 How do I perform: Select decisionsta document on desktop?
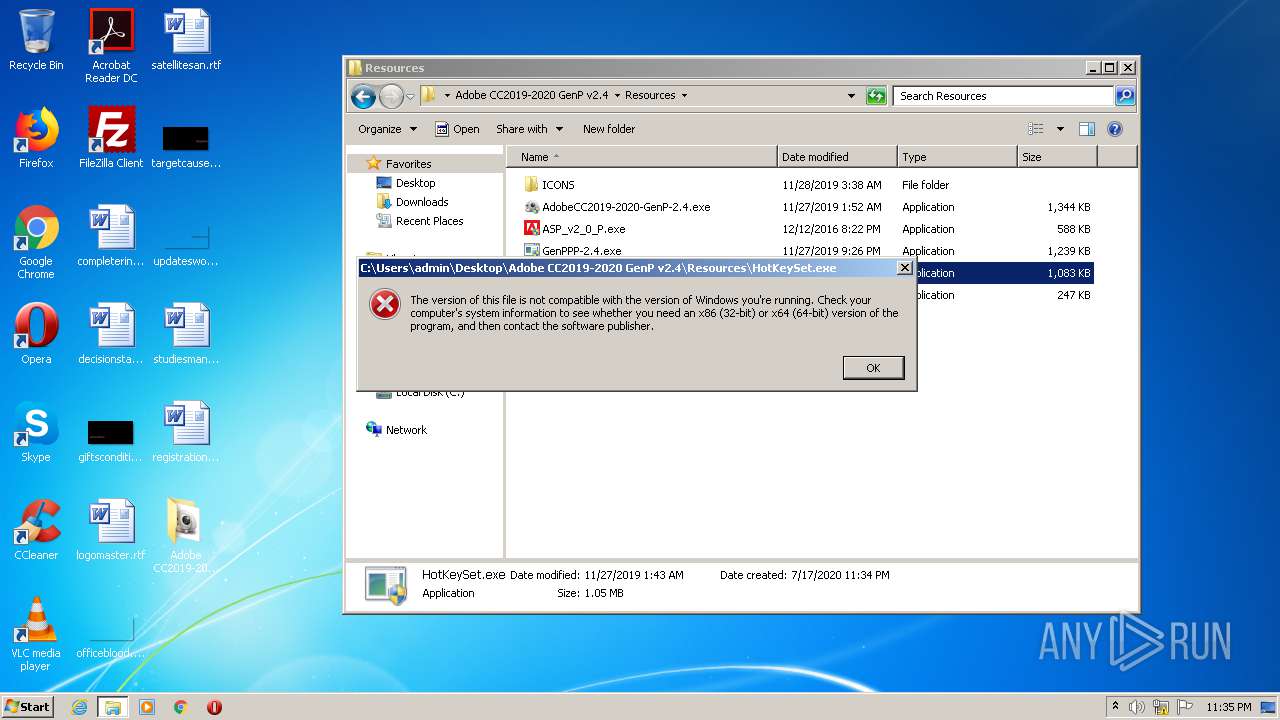tap(111, 334)
